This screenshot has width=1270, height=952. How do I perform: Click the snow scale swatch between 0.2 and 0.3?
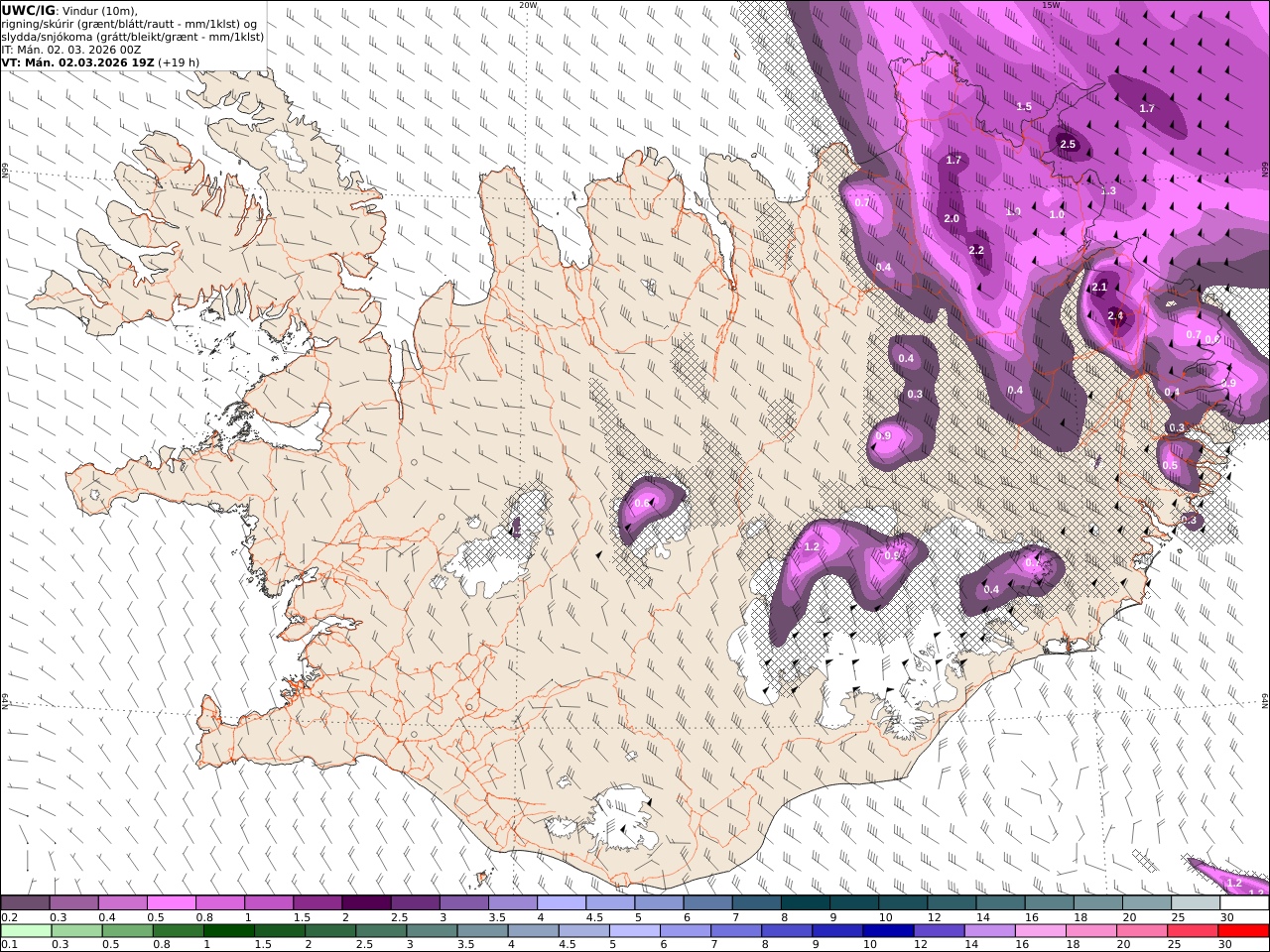pyautogui.click(x=25, y=902)
